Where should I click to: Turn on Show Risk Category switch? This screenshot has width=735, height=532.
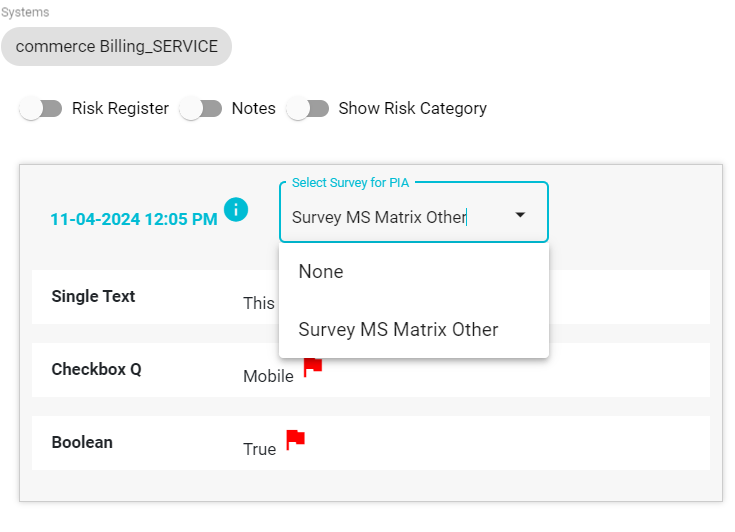308,108
